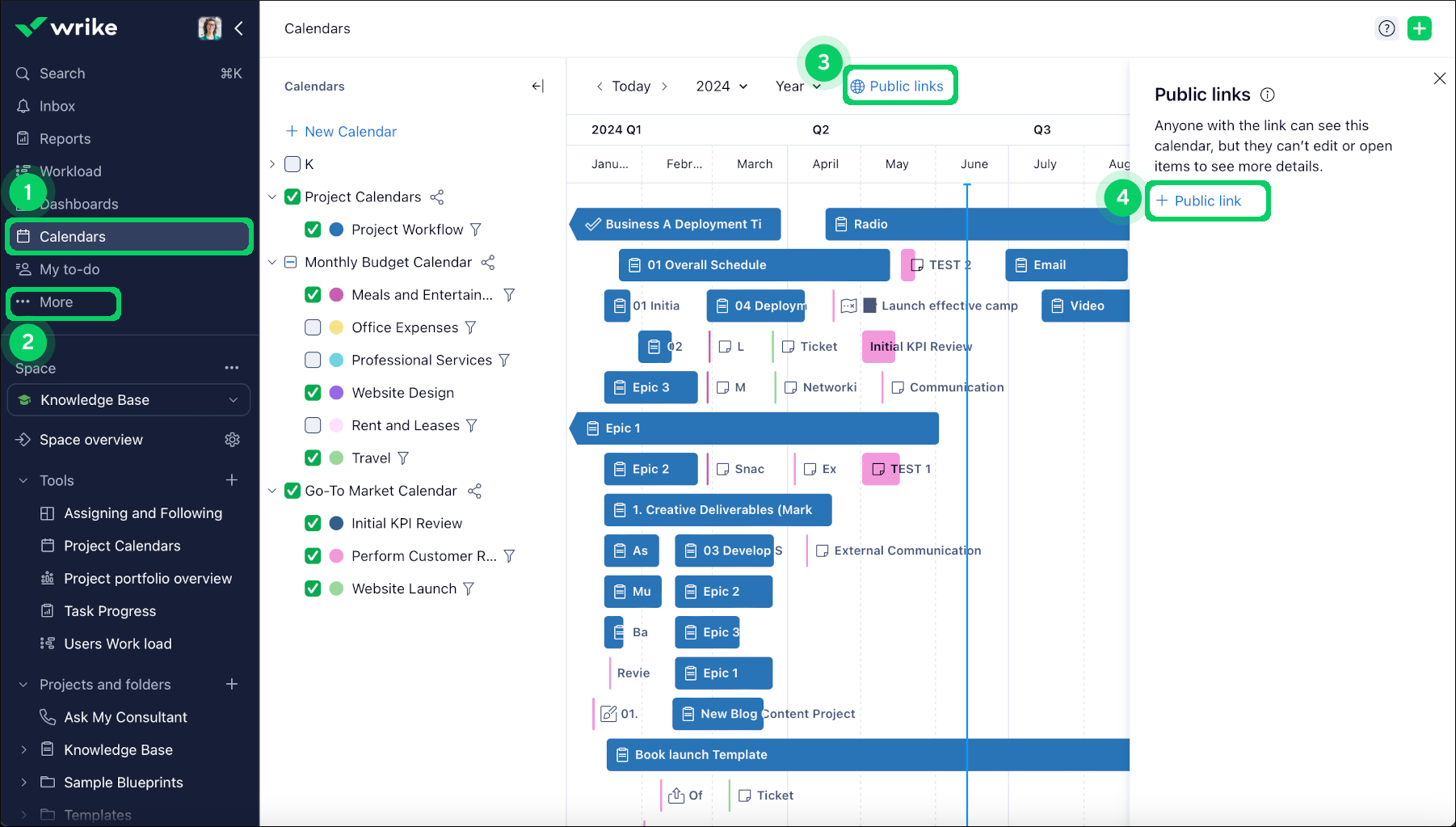The width and height of the screenshot is (1456, 827).
Task: Open the Inbox
Action: point(57,106)
